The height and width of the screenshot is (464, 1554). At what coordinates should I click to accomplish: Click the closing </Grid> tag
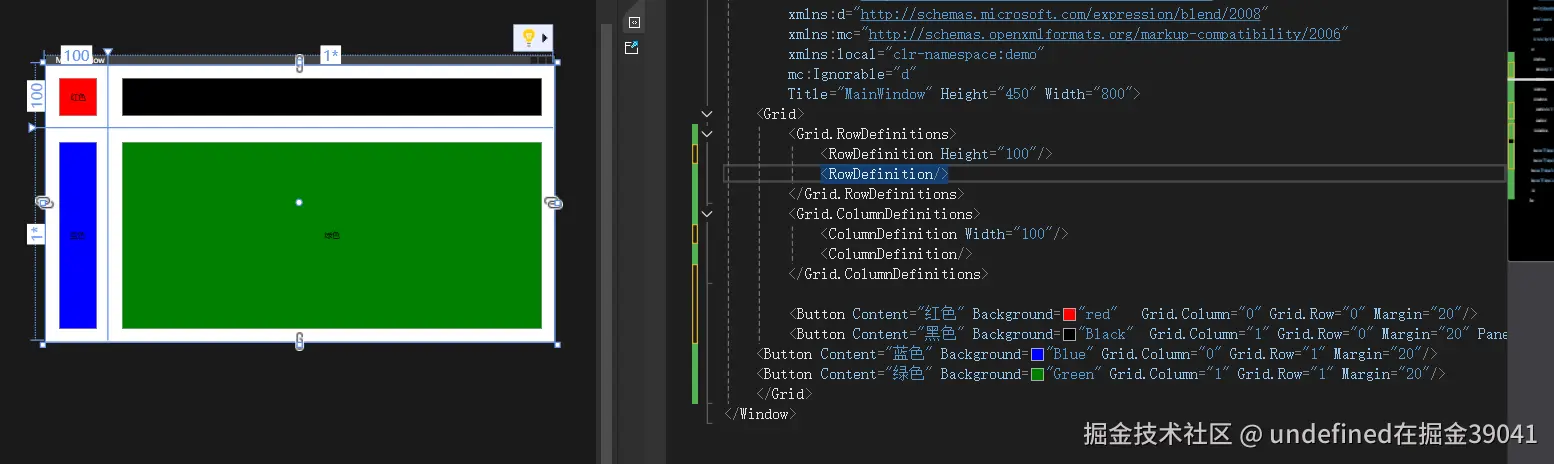pos(784,394)
